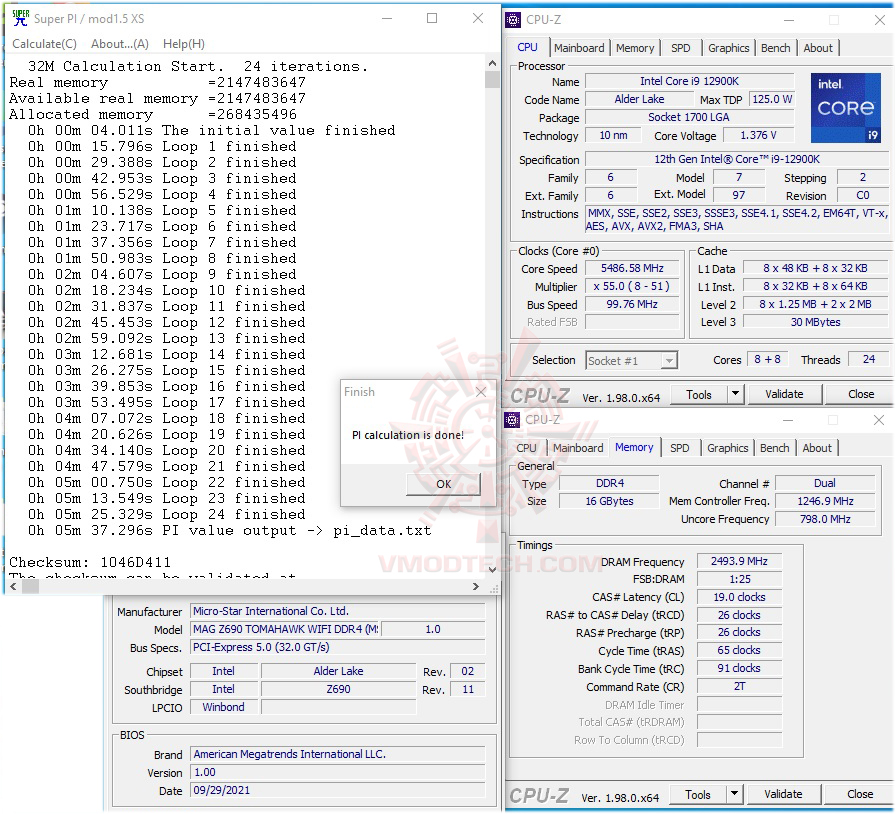This screenshot has height=814, width=896.
Task: Open SPD tab in lower CPU-Z window
Action: [679, 448]
